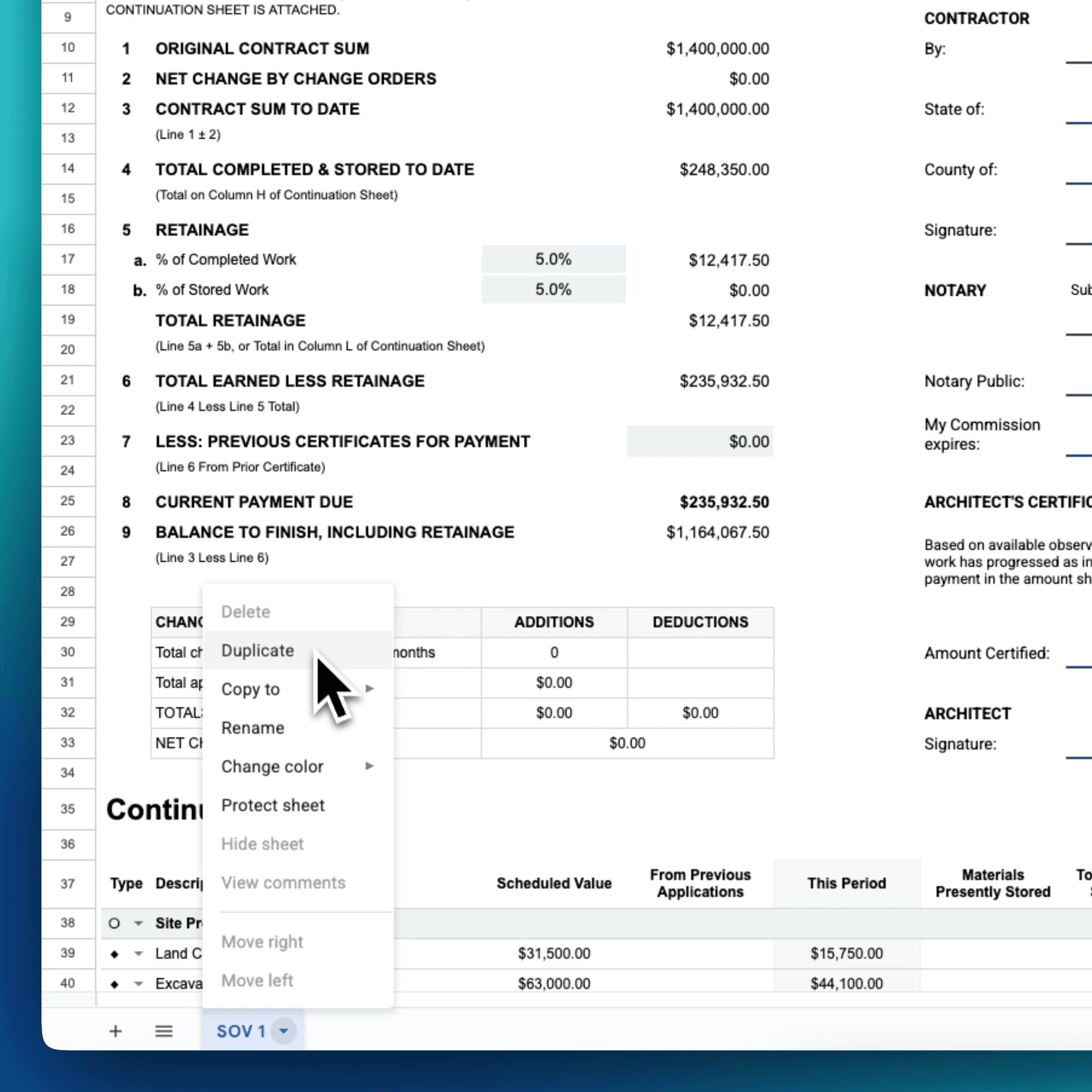
Task: Add a new sheet with the plus icon
Action: (x=115, y=1031)
